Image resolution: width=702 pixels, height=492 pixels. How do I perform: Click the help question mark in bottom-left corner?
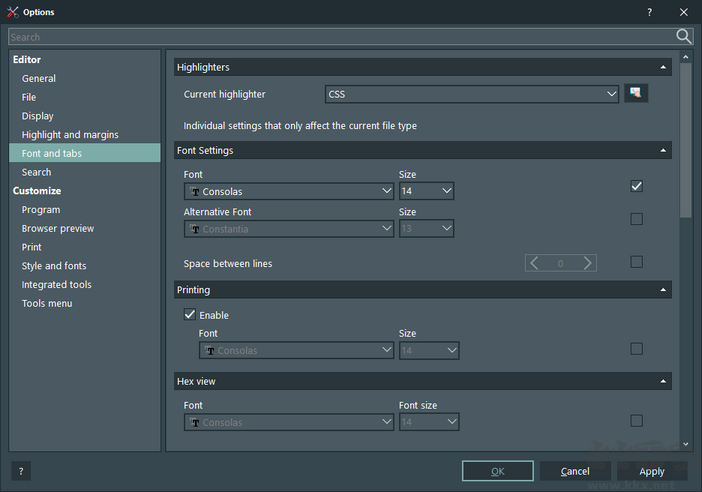click(x=20, y=471)
